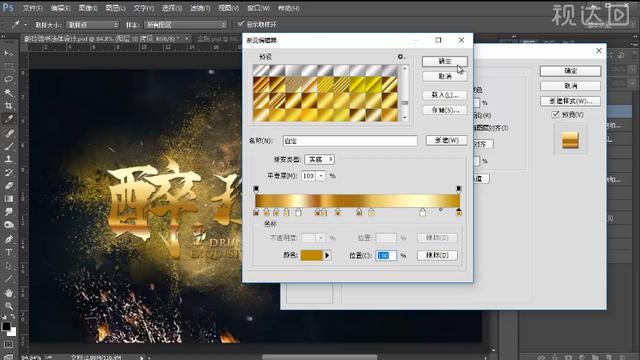Viewport: 640px width, 360px height.
Task: Open the Type menu
Action: coord(144,8)
